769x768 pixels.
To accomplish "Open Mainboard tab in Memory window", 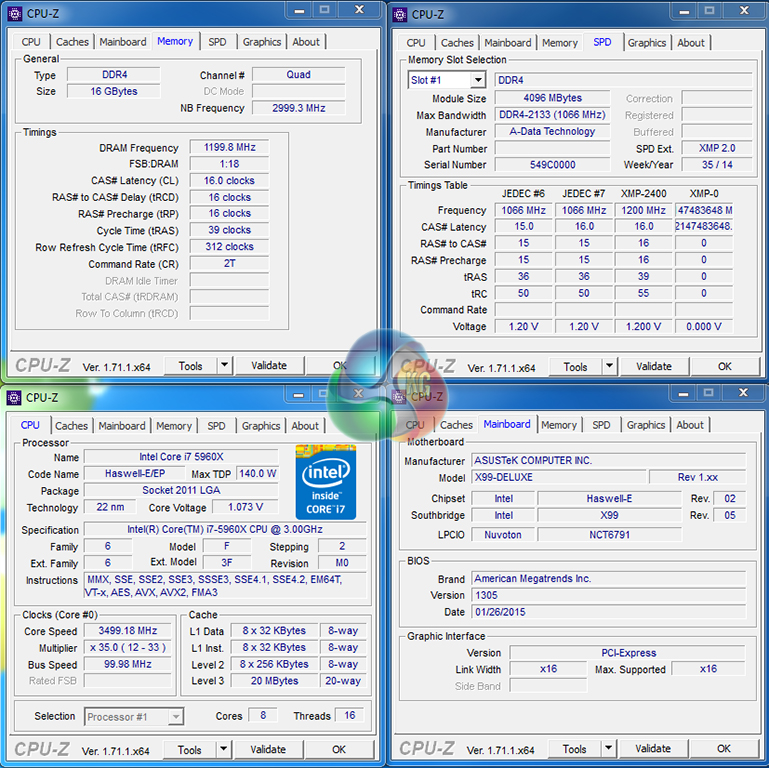I will 123,42.
